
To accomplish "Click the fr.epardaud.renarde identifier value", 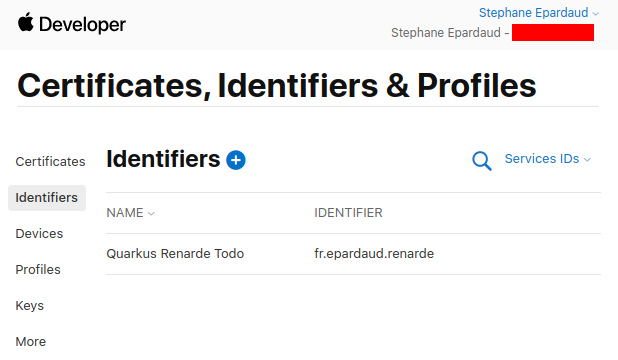I will click(374, 254).
